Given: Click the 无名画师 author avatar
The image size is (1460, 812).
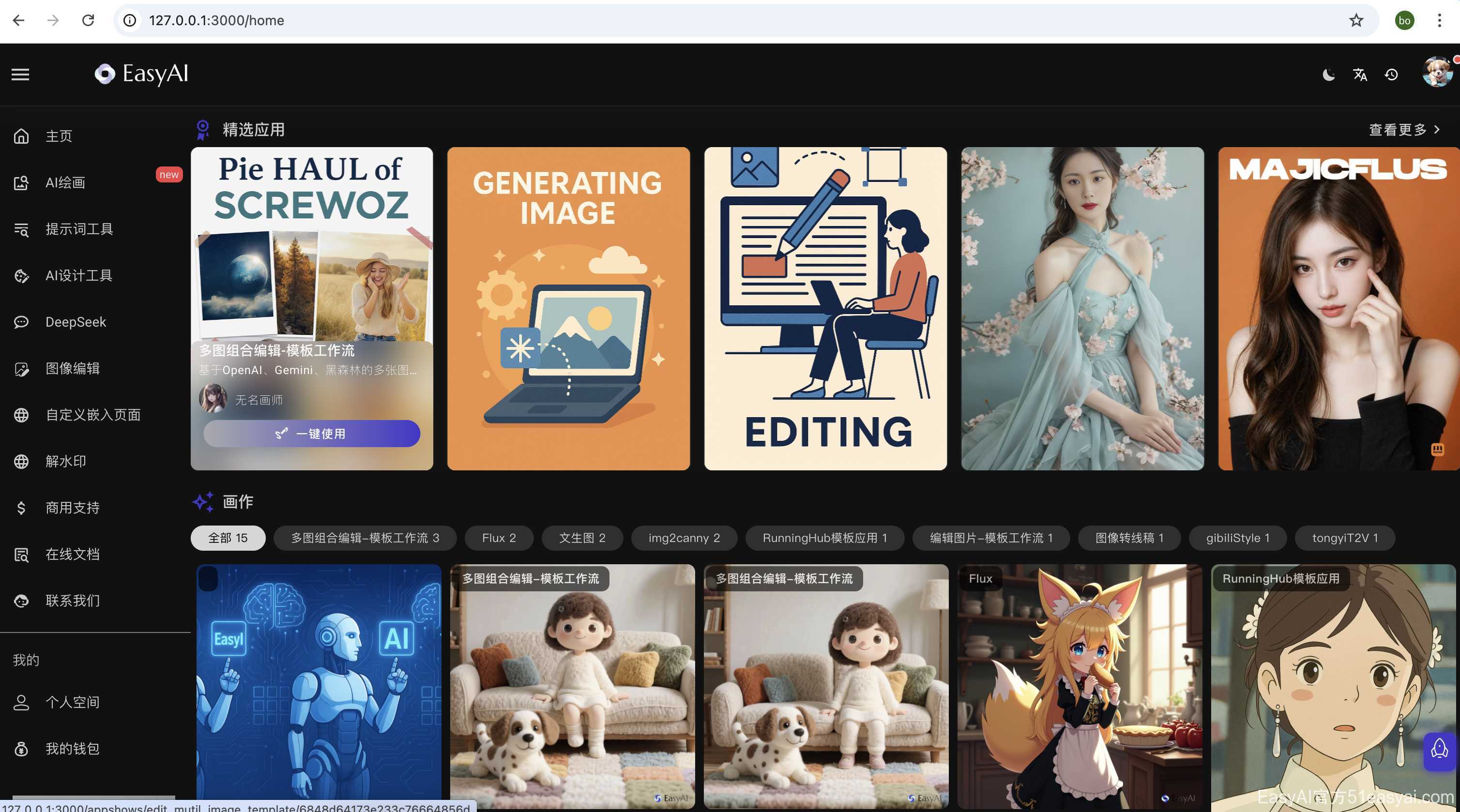Looking at the screenshot, I should coord(213,398).
